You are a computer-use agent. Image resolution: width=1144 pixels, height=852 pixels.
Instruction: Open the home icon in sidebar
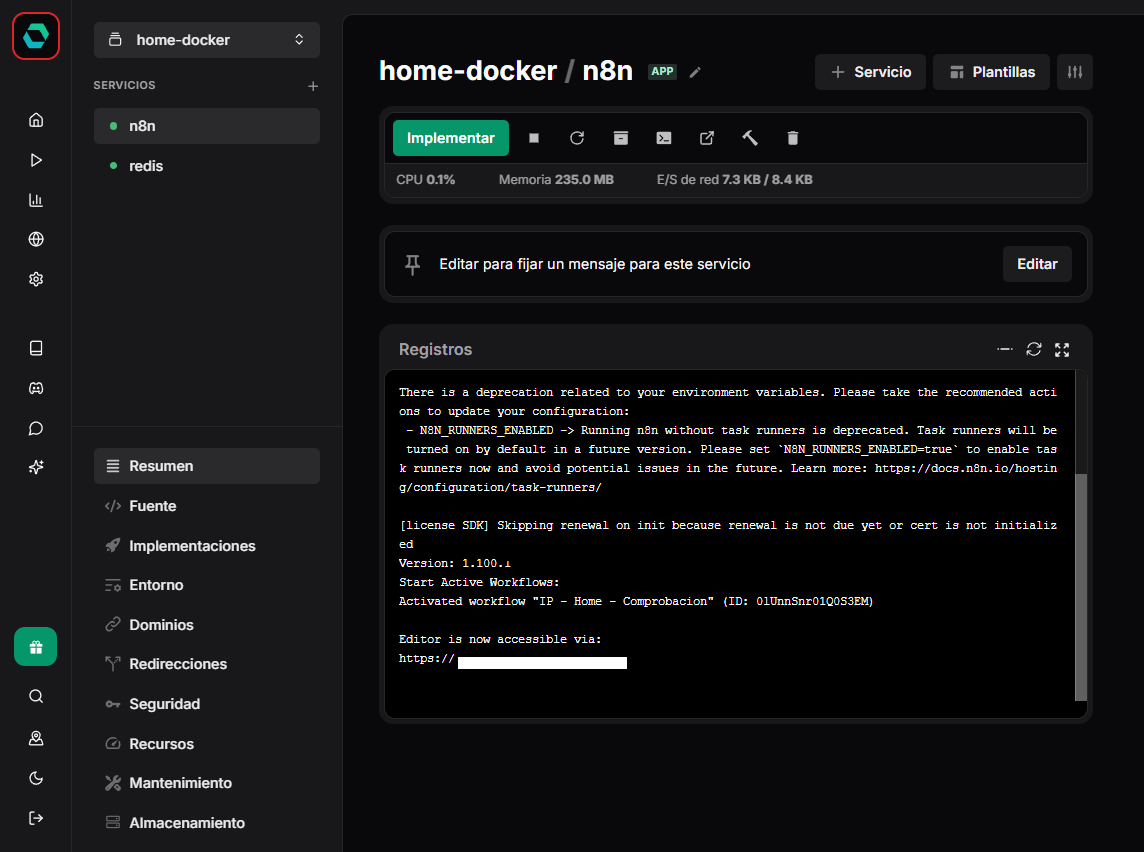36,120
